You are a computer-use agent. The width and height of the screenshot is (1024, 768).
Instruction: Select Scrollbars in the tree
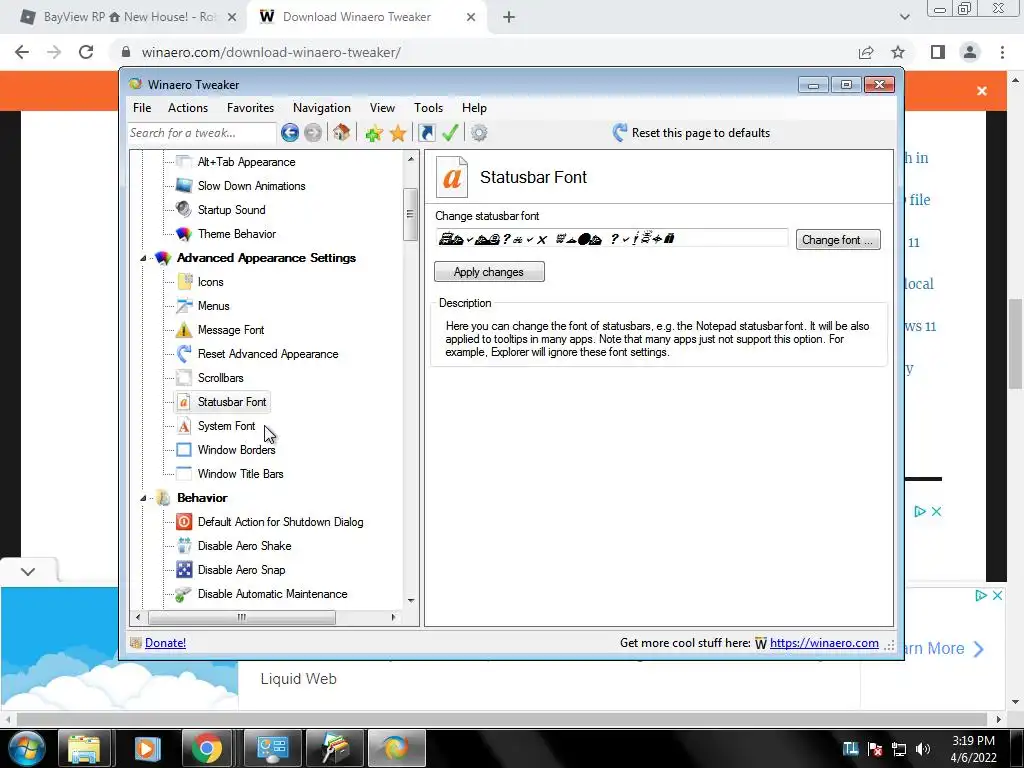click(221, 378)
